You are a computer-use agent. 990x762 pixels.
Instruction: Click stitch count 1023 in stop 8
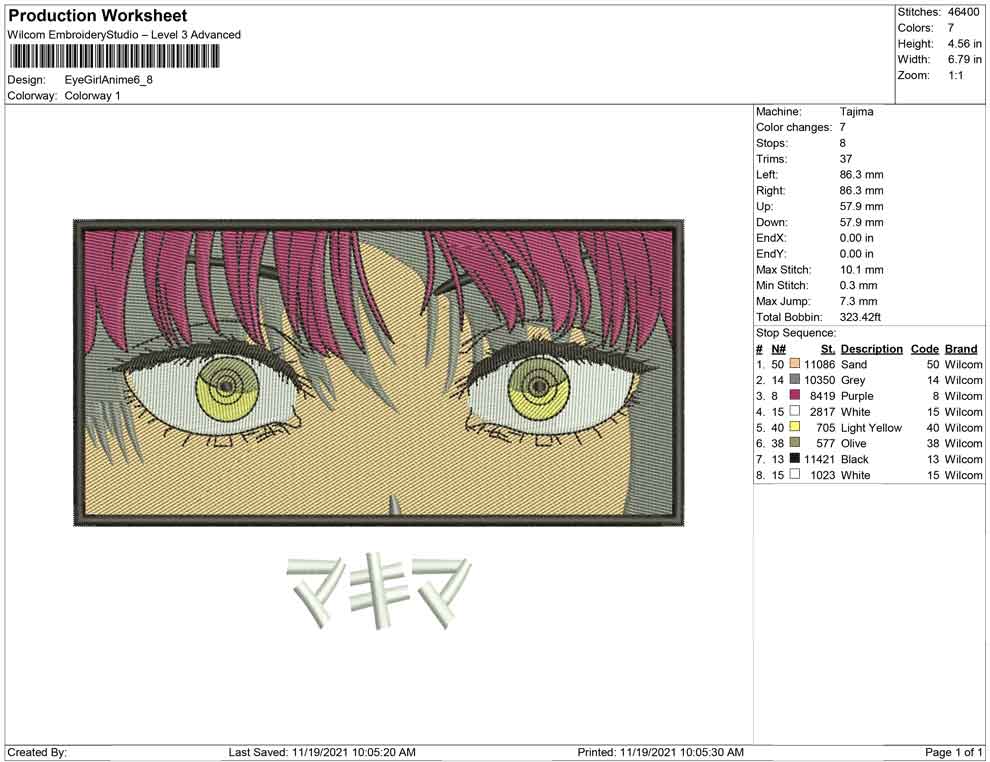[x=823, y=475]
